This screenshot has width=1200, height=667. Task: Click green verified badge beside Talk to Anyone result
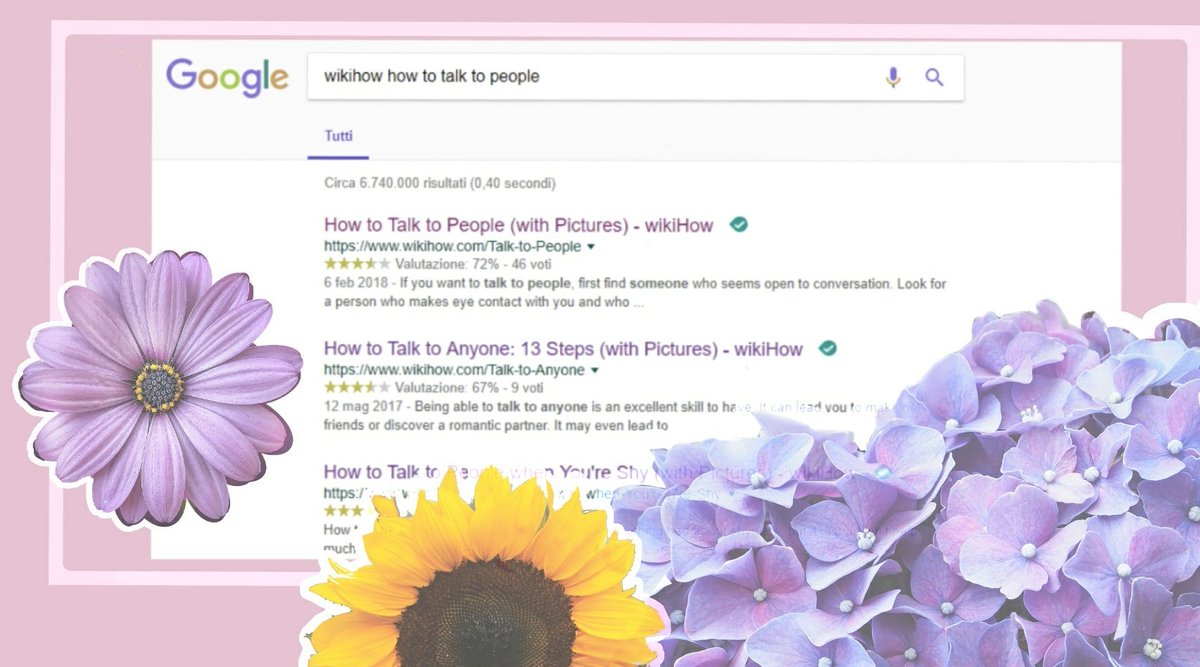827,348
